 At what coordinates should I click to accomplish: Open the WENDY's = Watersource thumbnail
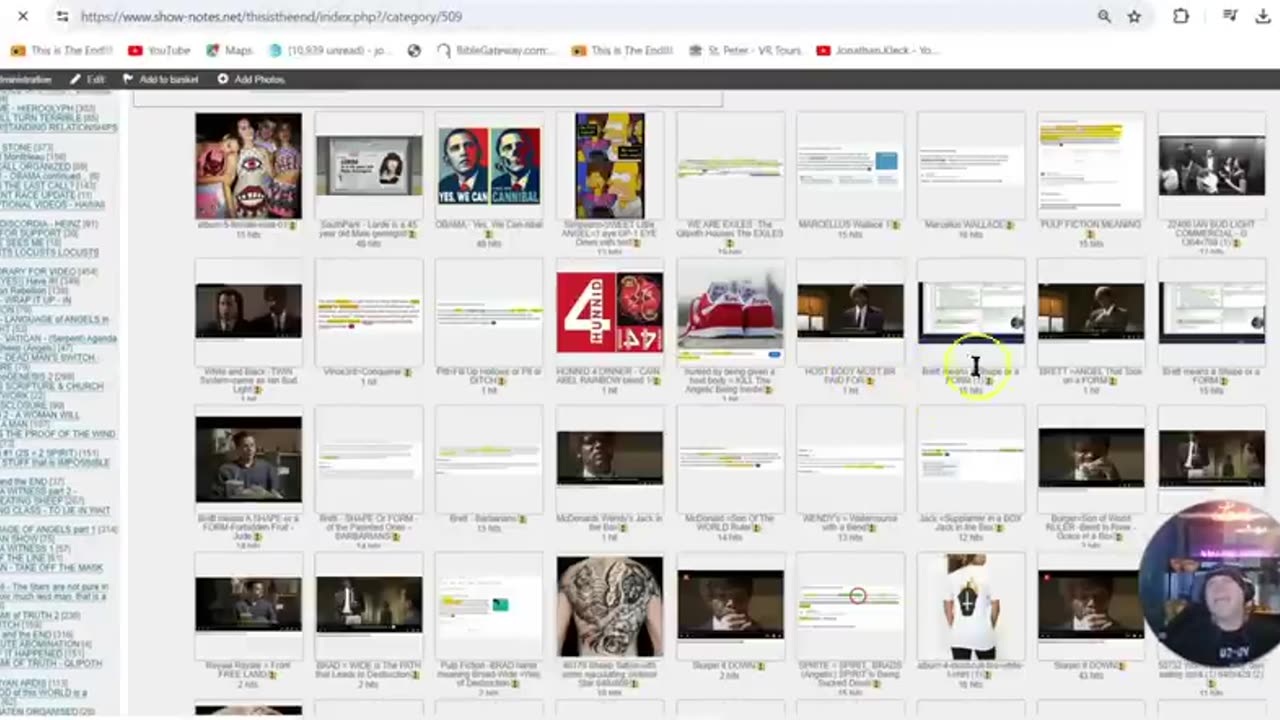pos(850,459)
